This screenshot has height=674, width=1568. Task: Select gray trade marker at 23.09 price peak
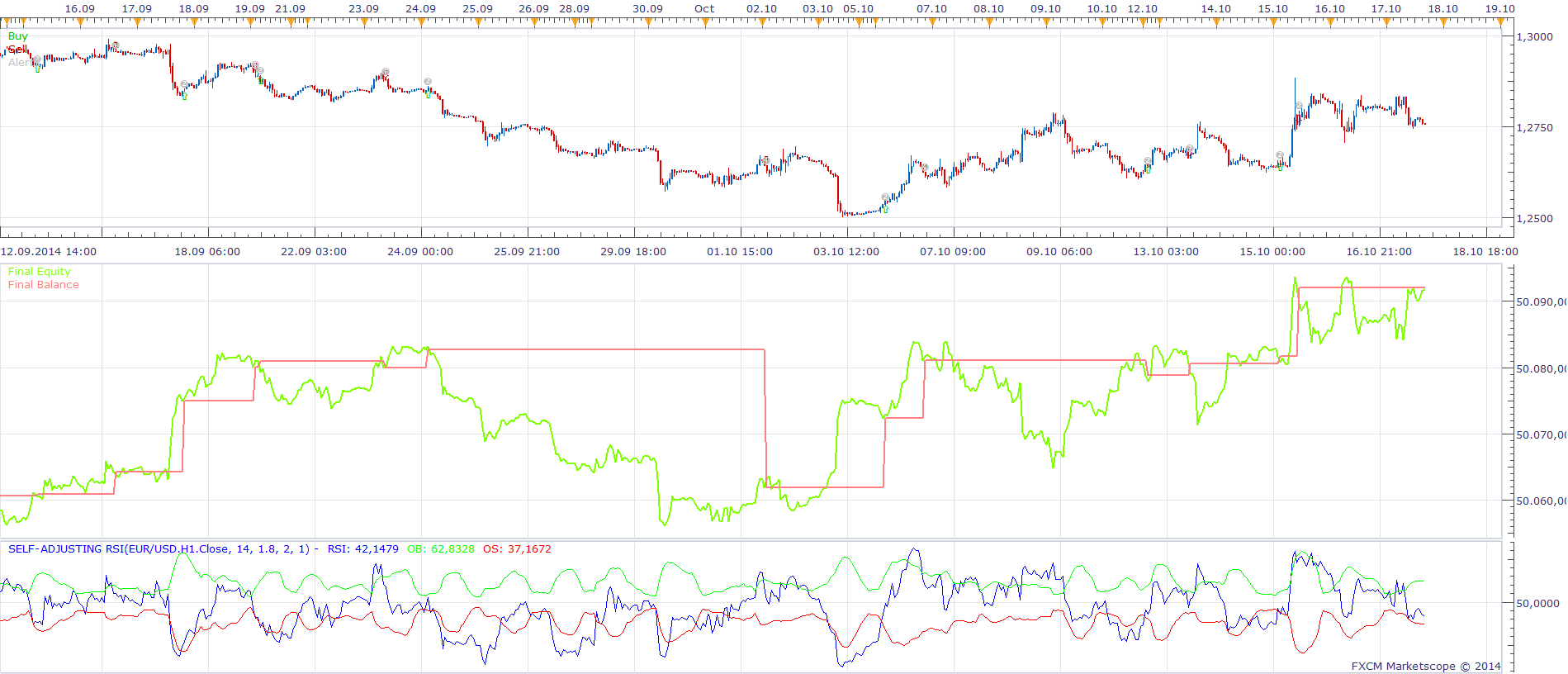coord(386,72)
